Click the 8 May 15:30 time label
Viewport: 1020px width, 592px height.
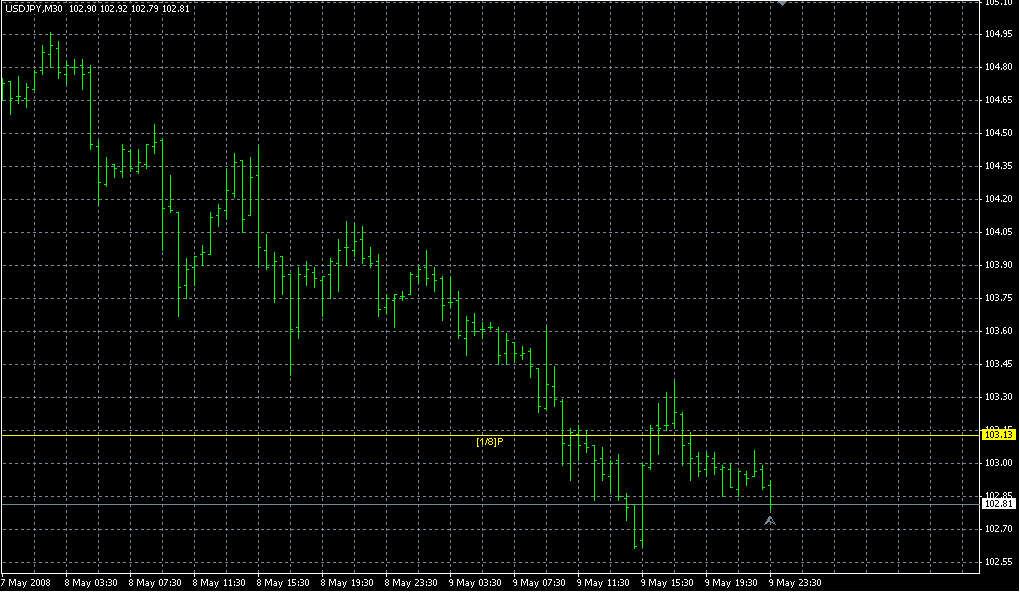click(283, 583)
